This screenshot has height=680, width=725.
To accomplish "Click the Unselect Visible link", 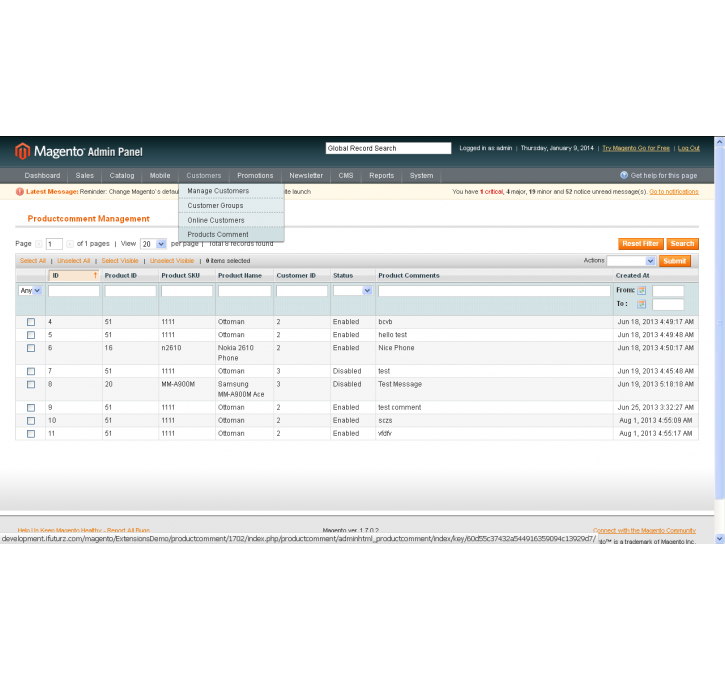I will point(172,261).
